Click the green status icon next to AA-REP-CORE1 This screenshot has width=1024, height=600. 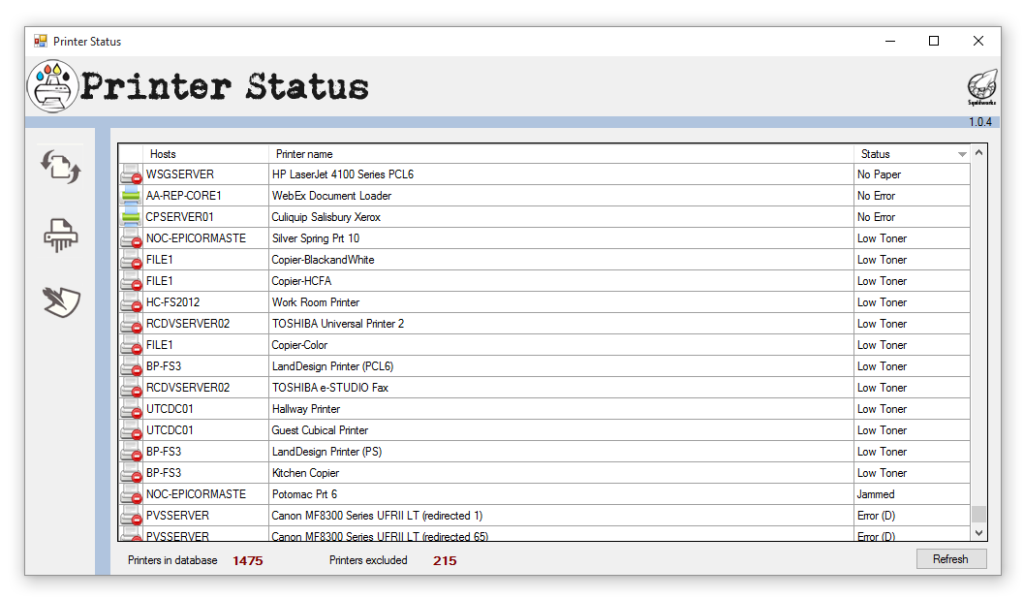click(x=130, y=195)
